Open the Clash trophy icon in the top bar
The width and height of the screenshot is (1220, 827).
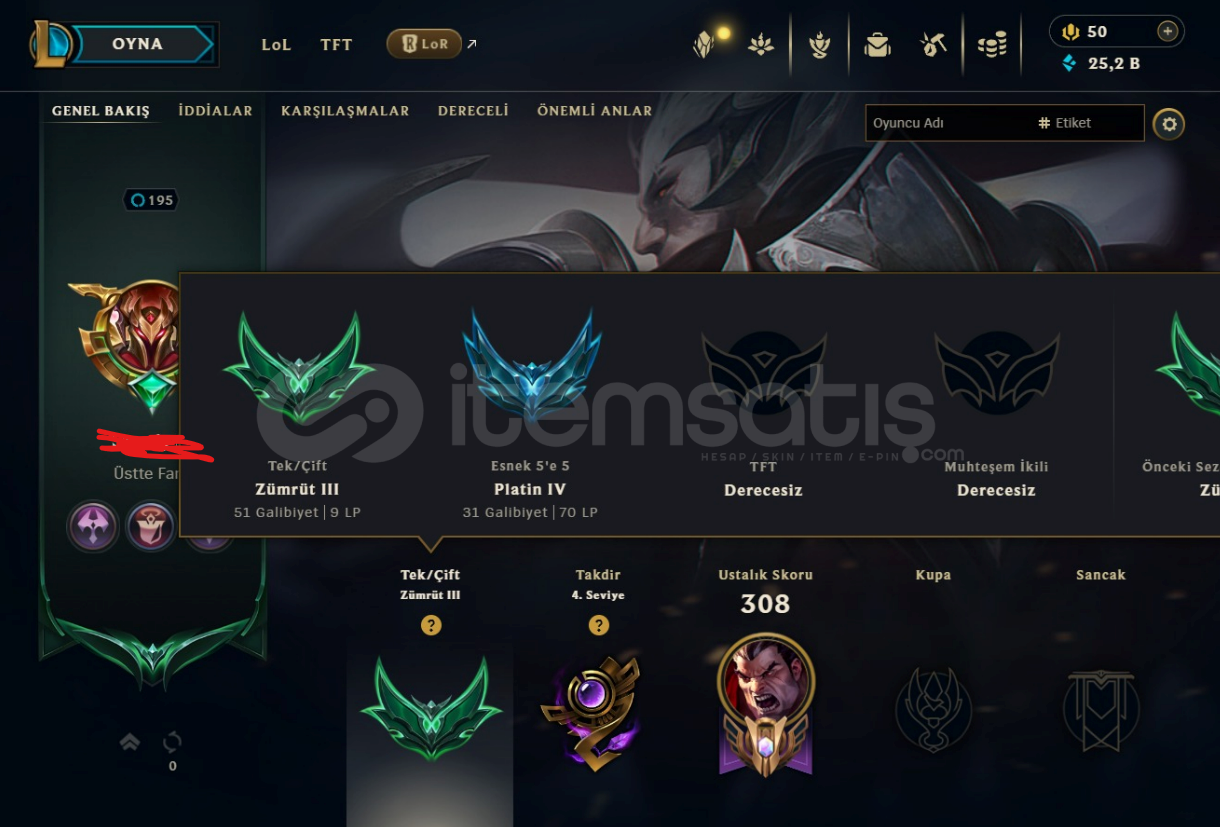pyautogui.click(x=820, y=44)
